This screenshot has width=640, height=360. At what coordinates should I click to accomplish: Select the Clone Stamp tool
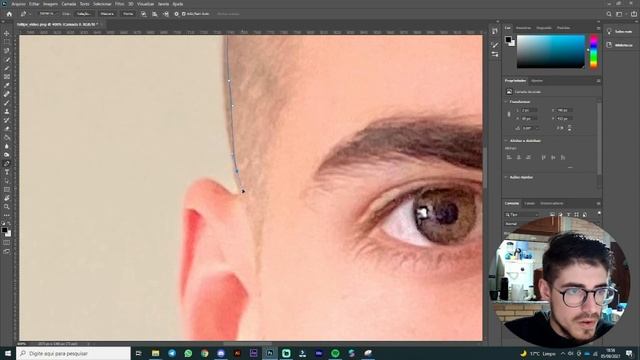(7, 111)
